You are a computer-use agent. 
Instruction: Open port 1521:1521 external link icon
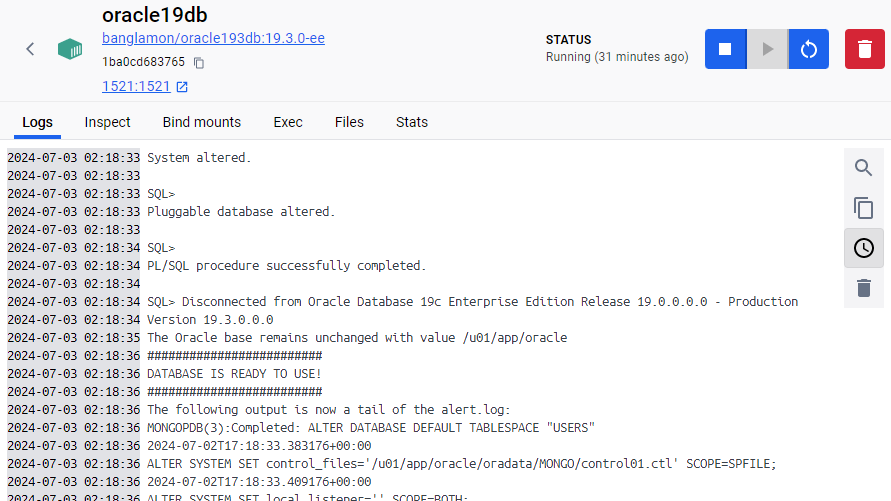[182, 87]
